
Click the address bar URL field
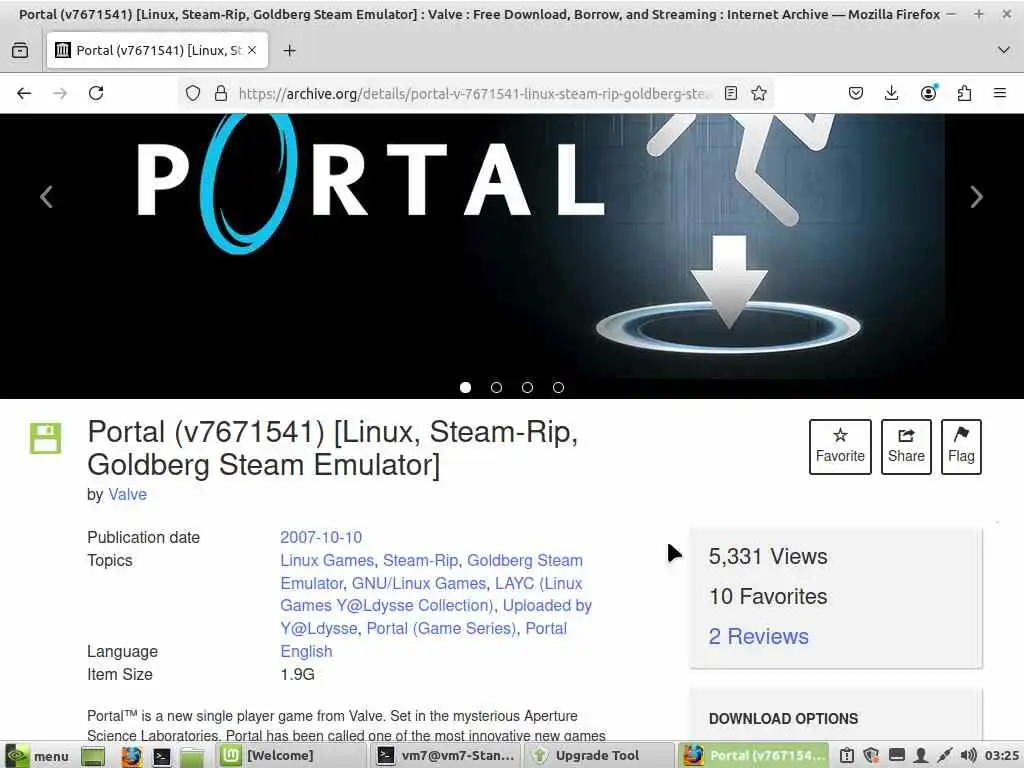click(475, 93)
